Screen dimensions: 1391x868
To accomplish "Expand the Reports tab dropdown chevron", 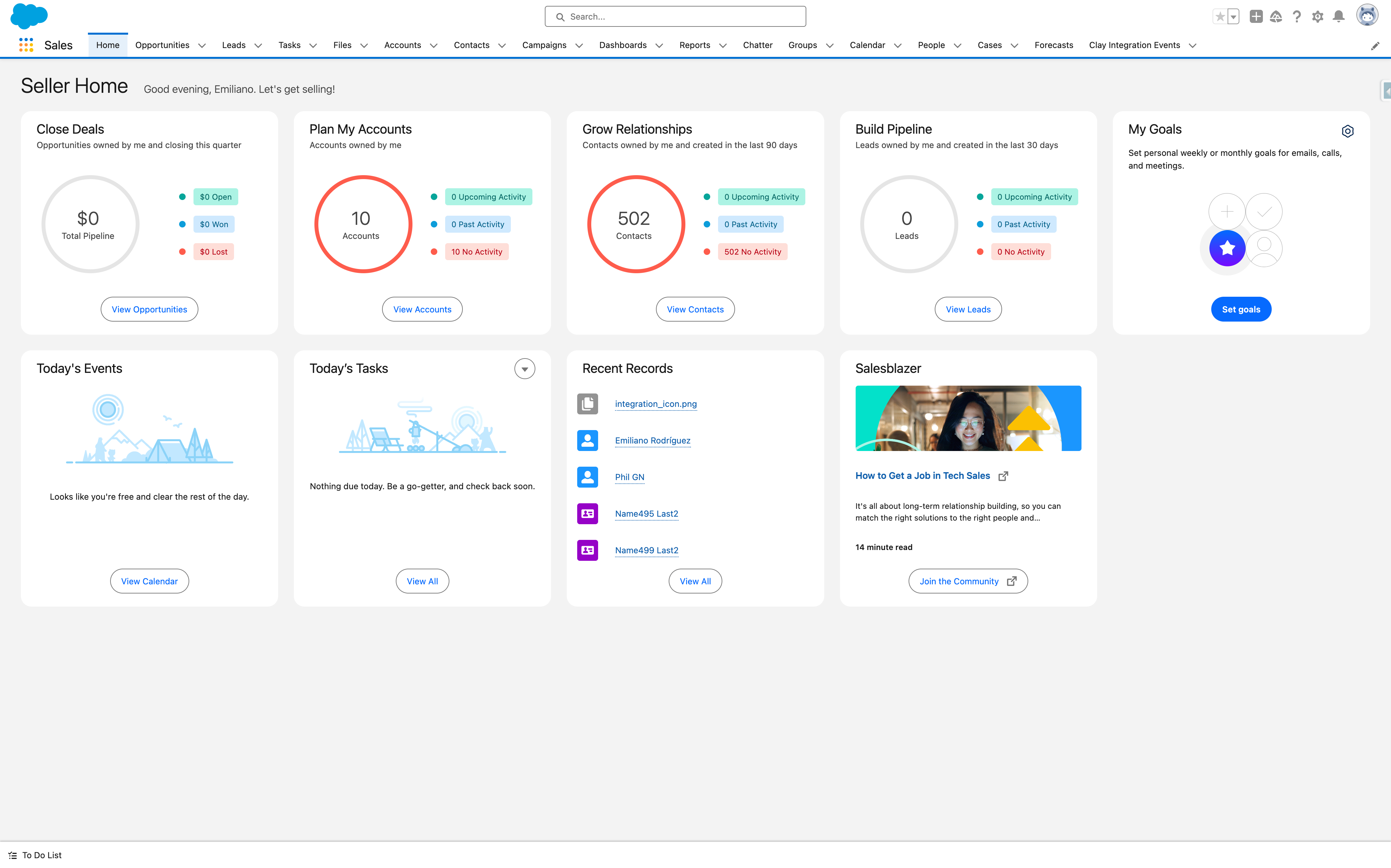I will click(723, 46).
